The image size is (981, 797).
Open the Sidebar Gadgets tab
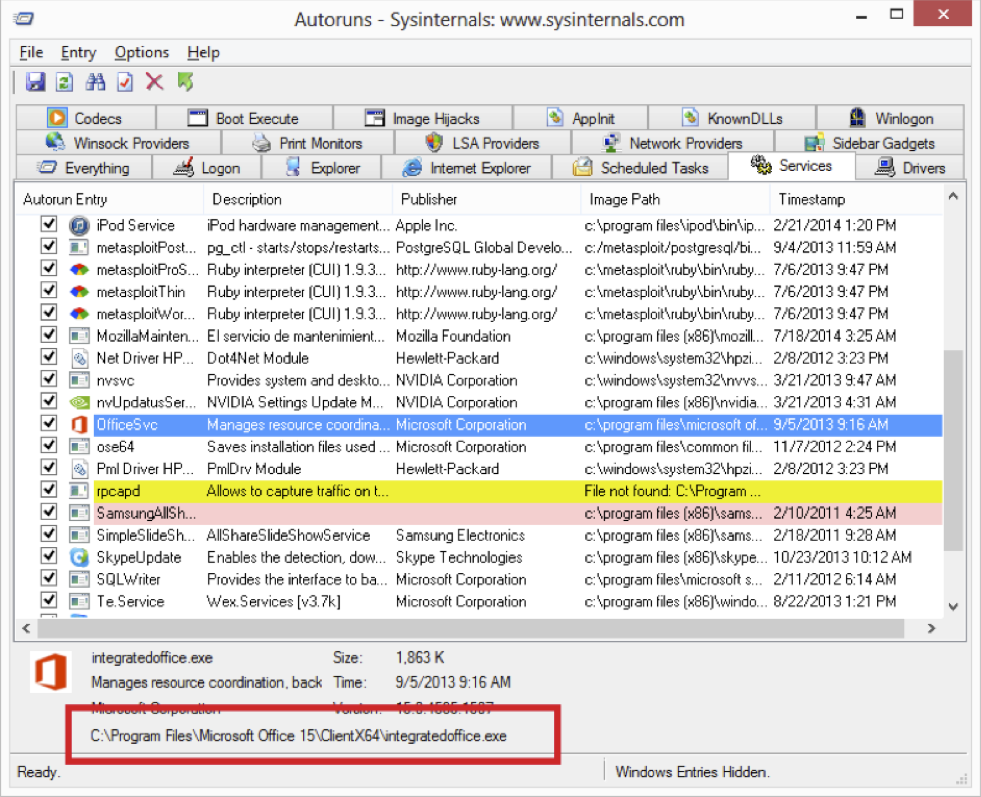(870, 143)
